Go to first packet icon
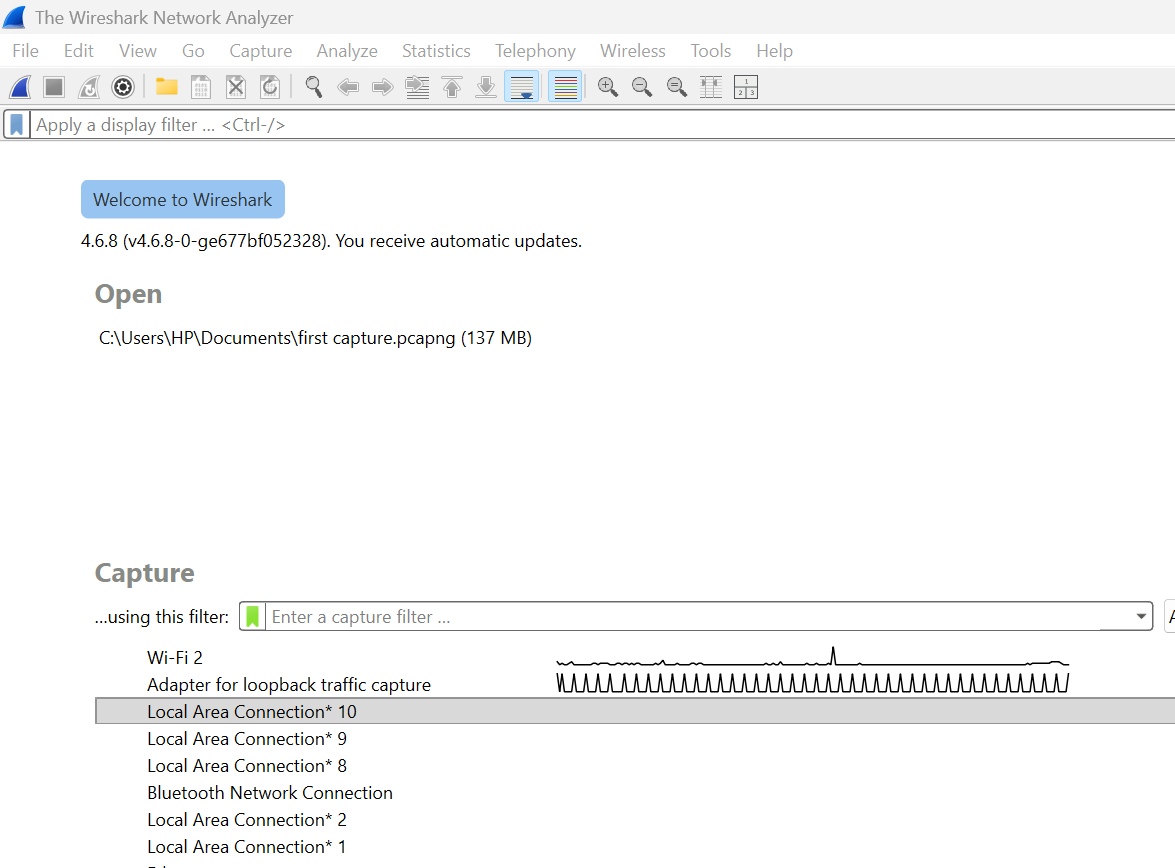This screenshot has width=1175, height=868. [x=451, y=87]
